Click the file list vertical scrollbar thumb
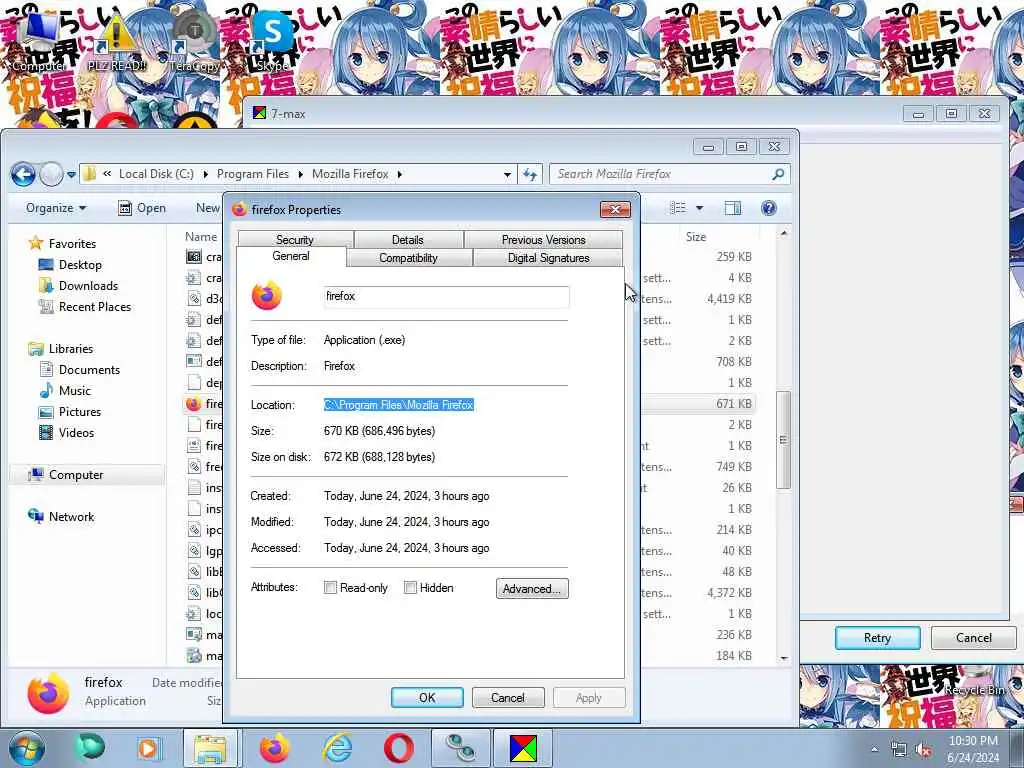Screen dimensions: 1024x768 pyautogui.click(x=784, y=440)
